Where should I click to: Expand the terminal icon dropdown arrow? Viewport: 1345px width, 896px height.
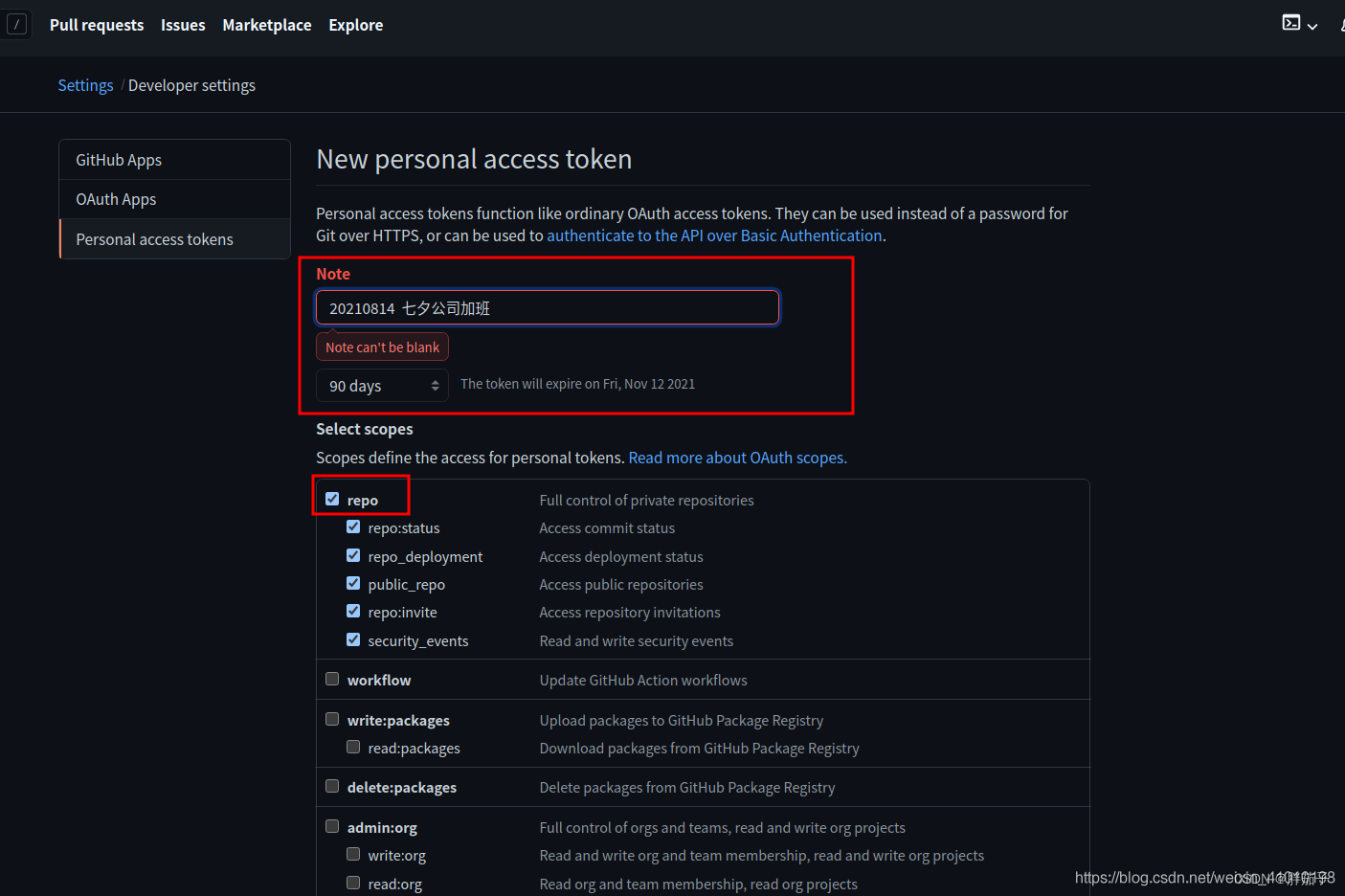coord(1312,27)
